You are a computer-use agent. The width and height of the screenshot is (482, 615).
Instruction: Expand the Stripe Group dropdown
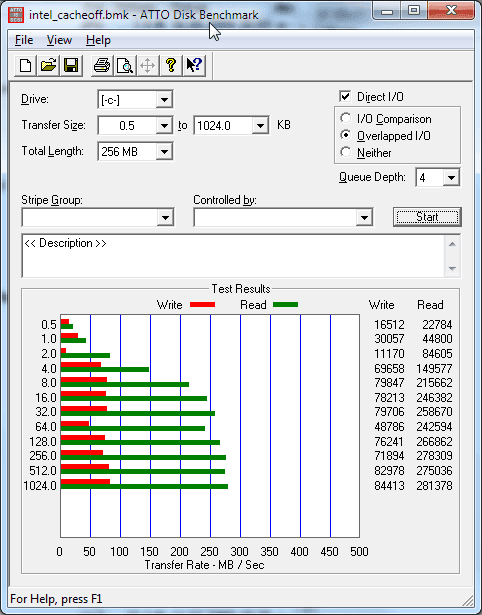[x=165, y=218]
